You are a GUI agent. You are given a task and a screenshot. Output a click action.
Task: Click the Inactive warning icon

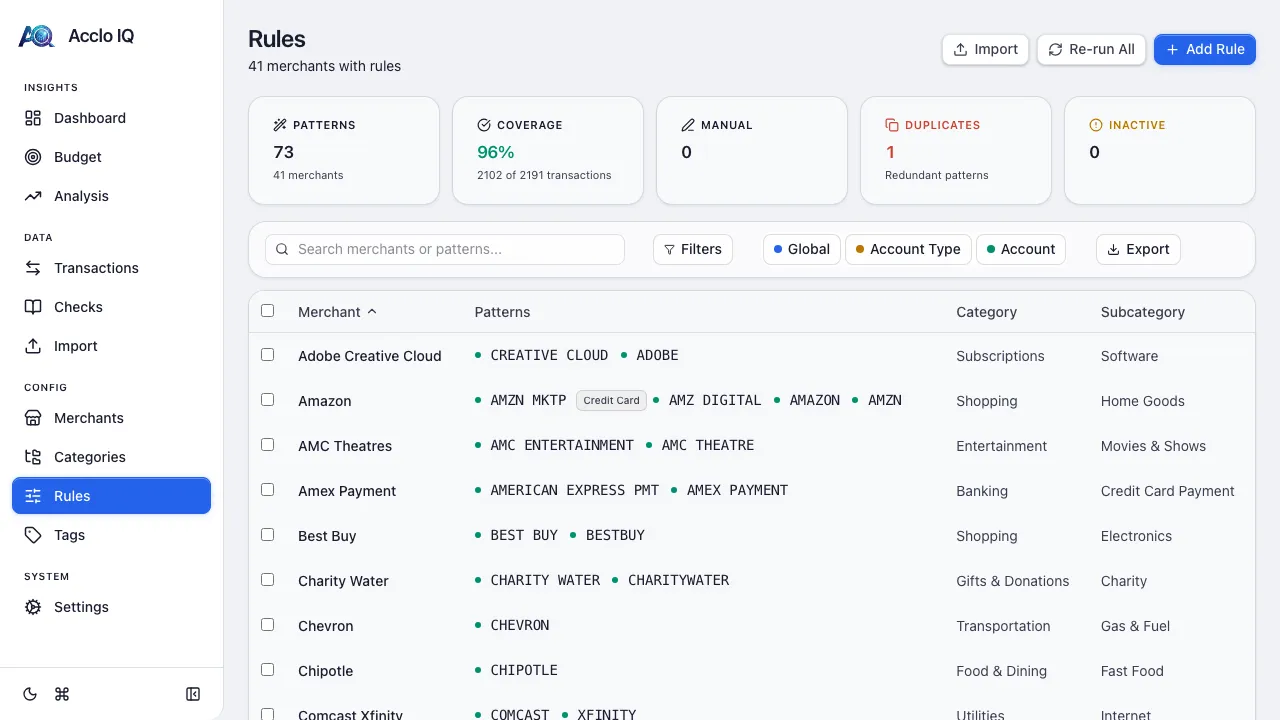coord(1096,125)
